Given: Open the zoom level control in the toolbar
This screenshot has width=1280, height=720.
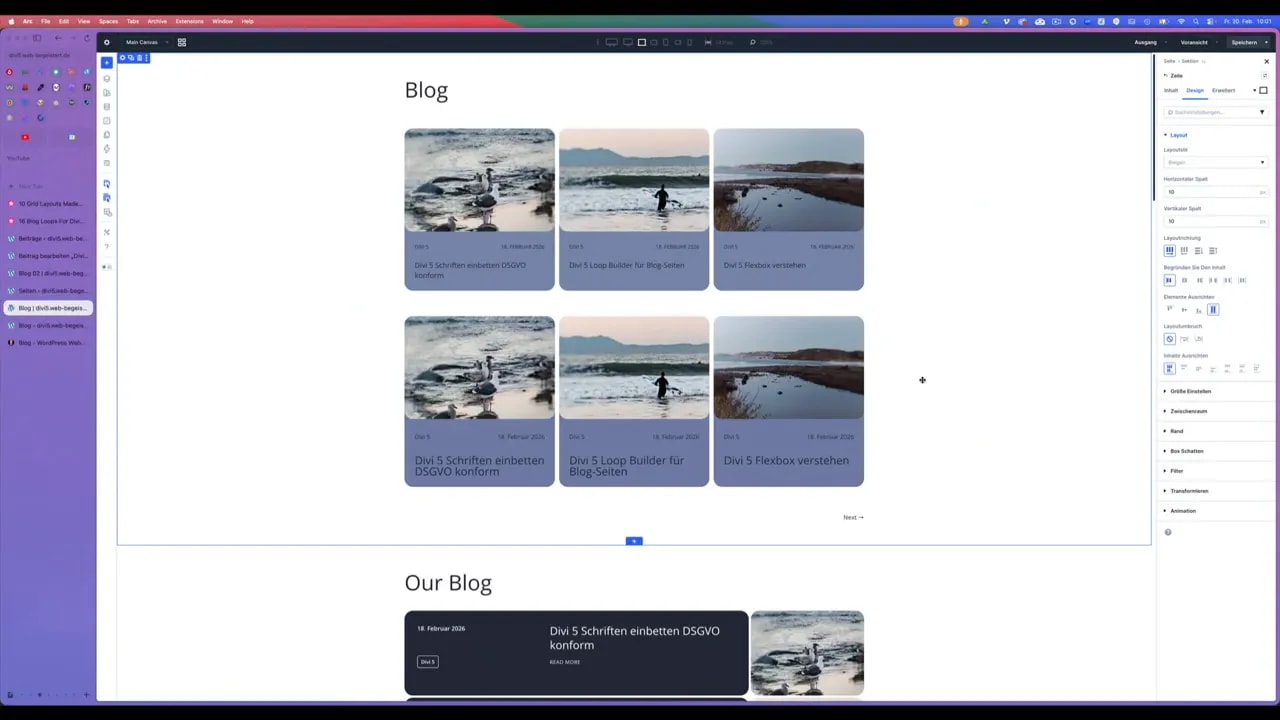Looking at the screenshot, I should (x=752, y=42).
